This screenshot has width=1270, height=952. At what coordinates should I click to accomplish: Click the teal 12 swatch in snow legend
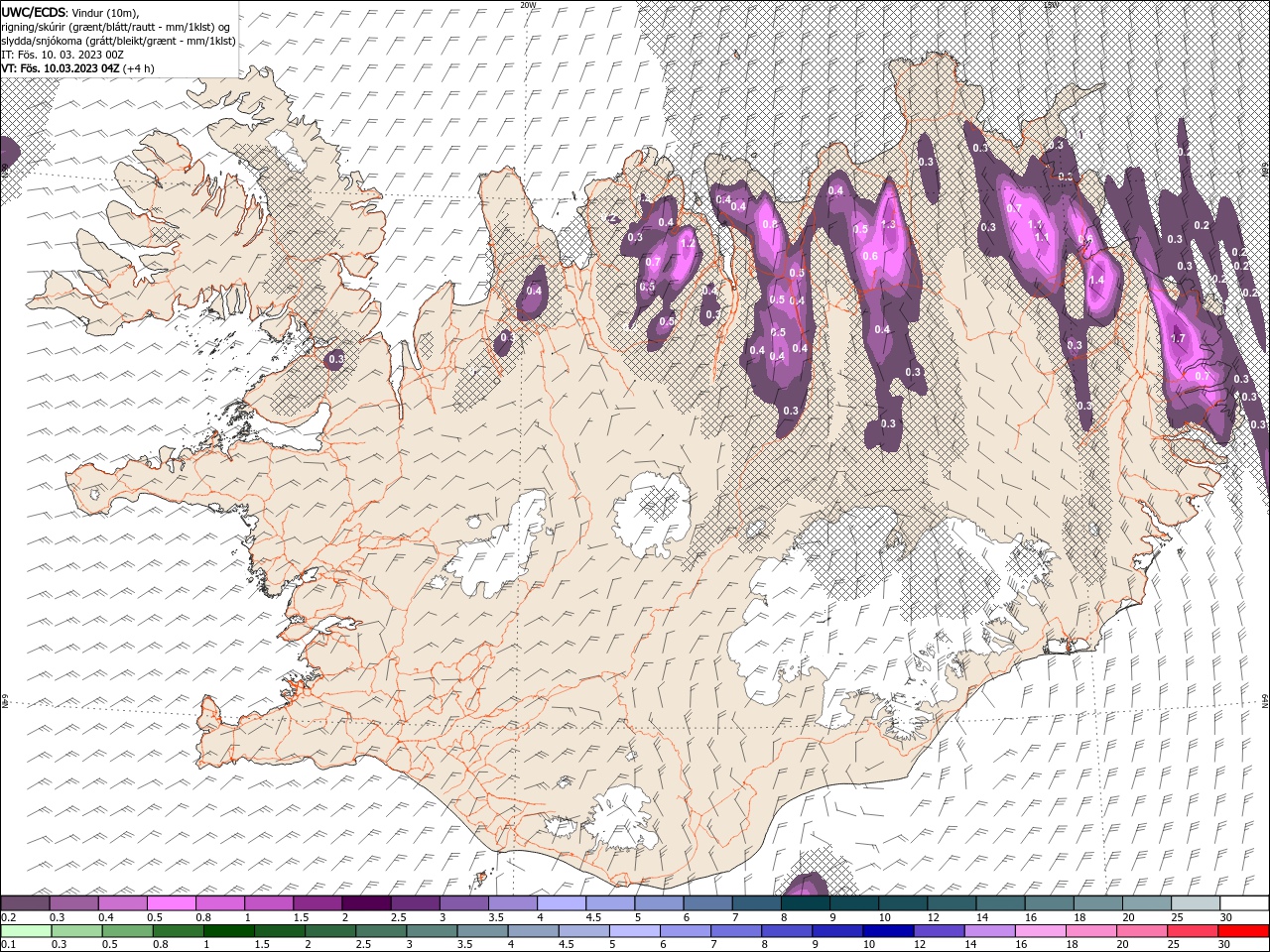[x=950, y=903]
